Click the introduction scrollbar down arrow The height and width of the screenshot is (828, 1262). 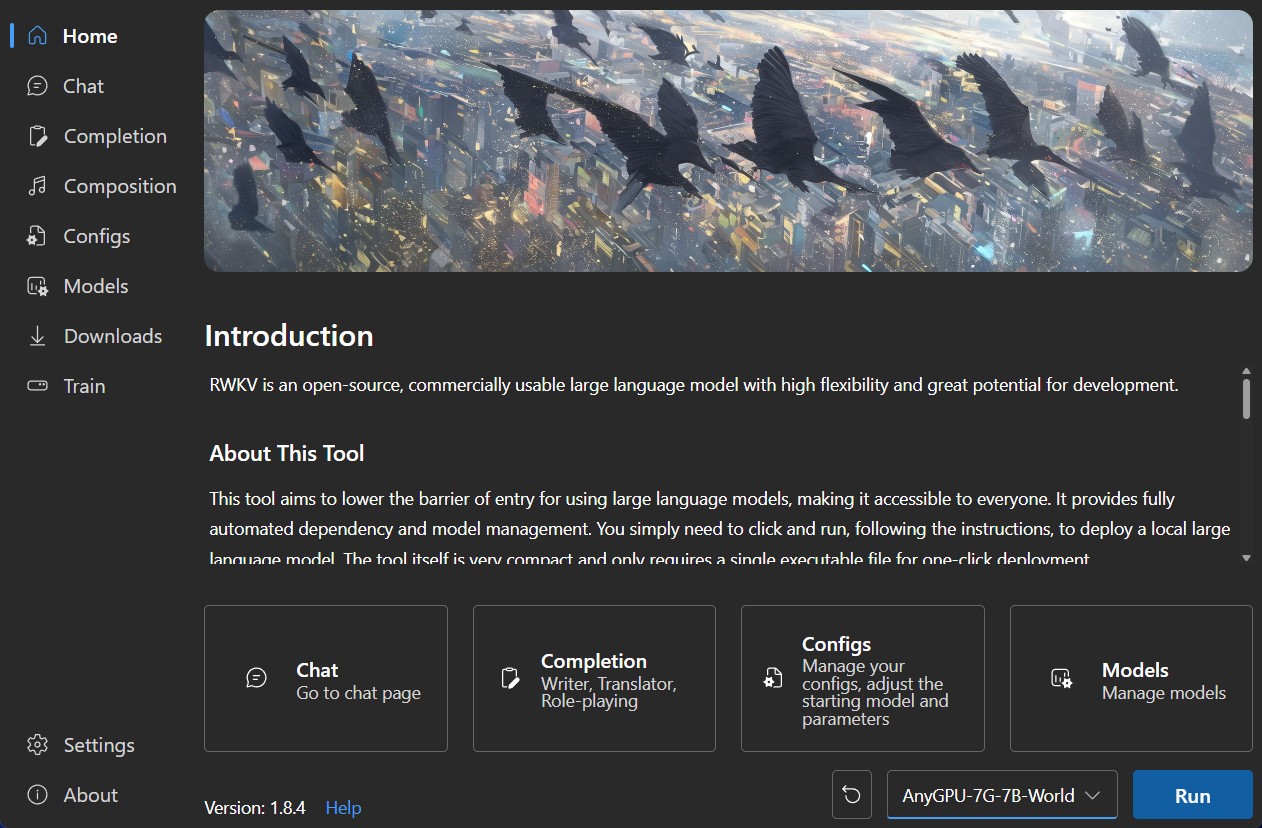[1246, 557]
